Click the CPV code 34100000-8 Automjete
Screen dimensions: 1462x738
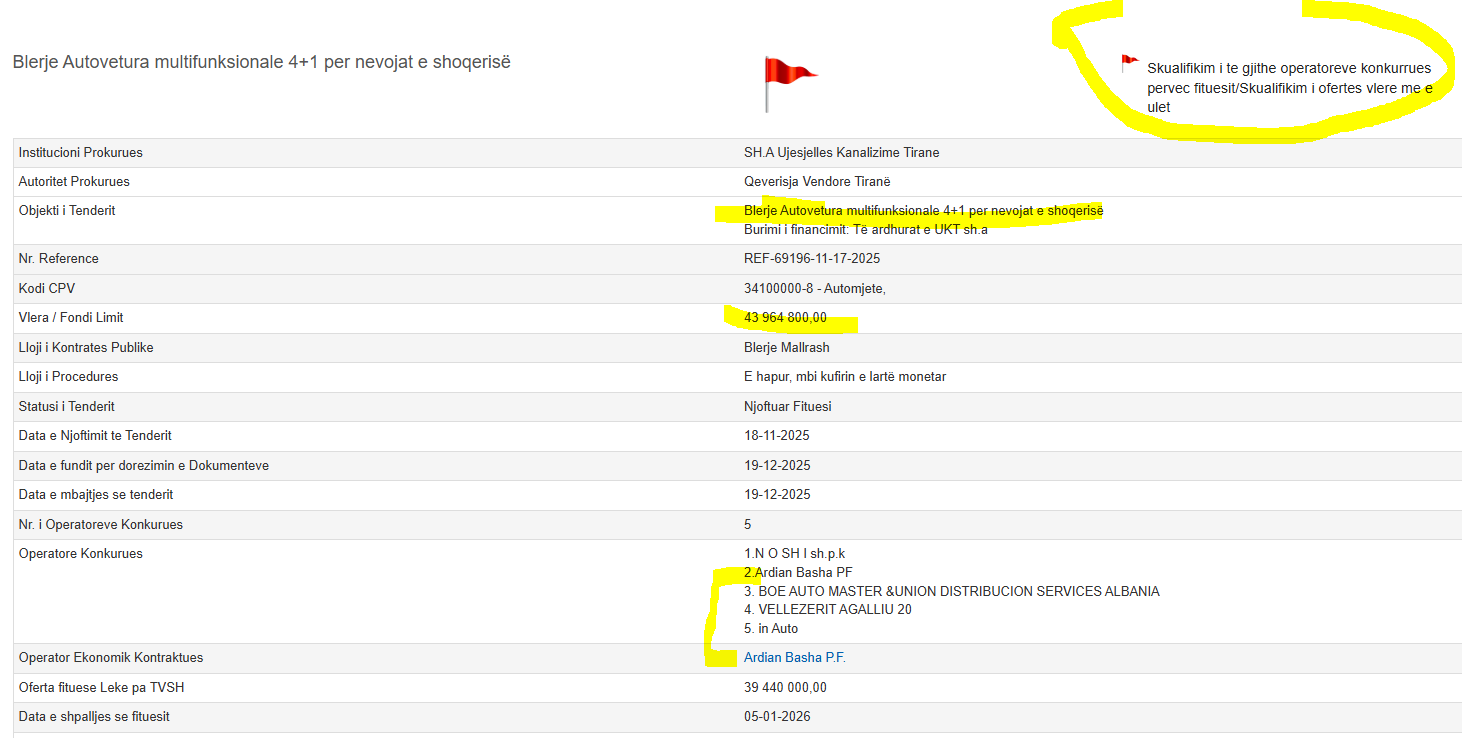[814, 289]
